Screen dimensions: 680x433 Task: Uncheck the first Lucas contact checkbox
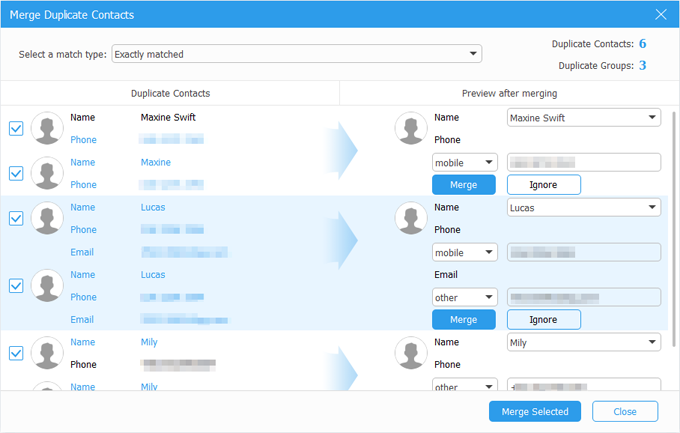(16, 218)
